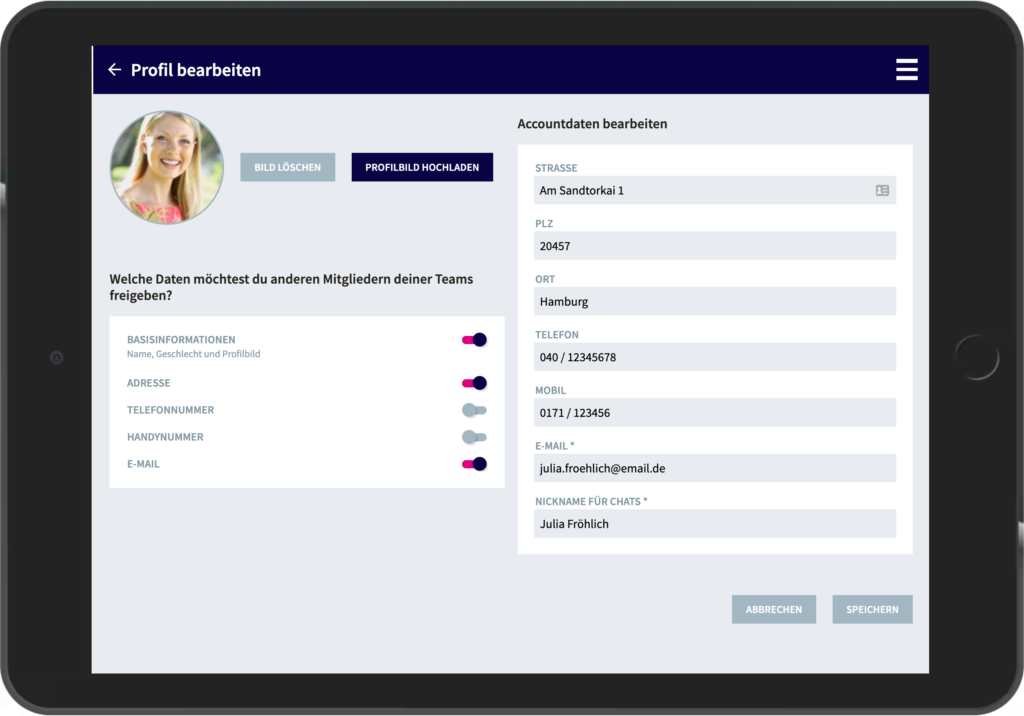Click the 'TELEFONNUMMER' row label
The image size is (1024, 716).
tap(170, 410)
